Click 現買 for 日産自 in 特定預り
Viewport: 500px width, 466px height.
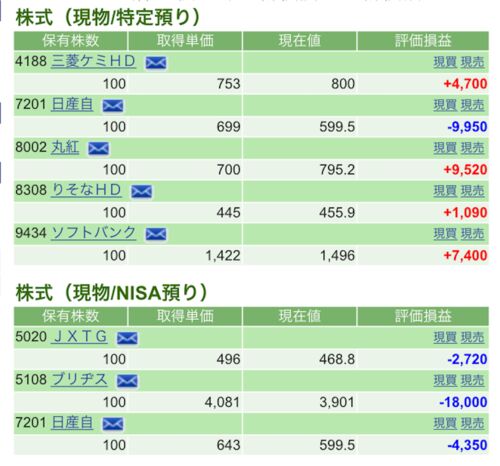point(445,105)
